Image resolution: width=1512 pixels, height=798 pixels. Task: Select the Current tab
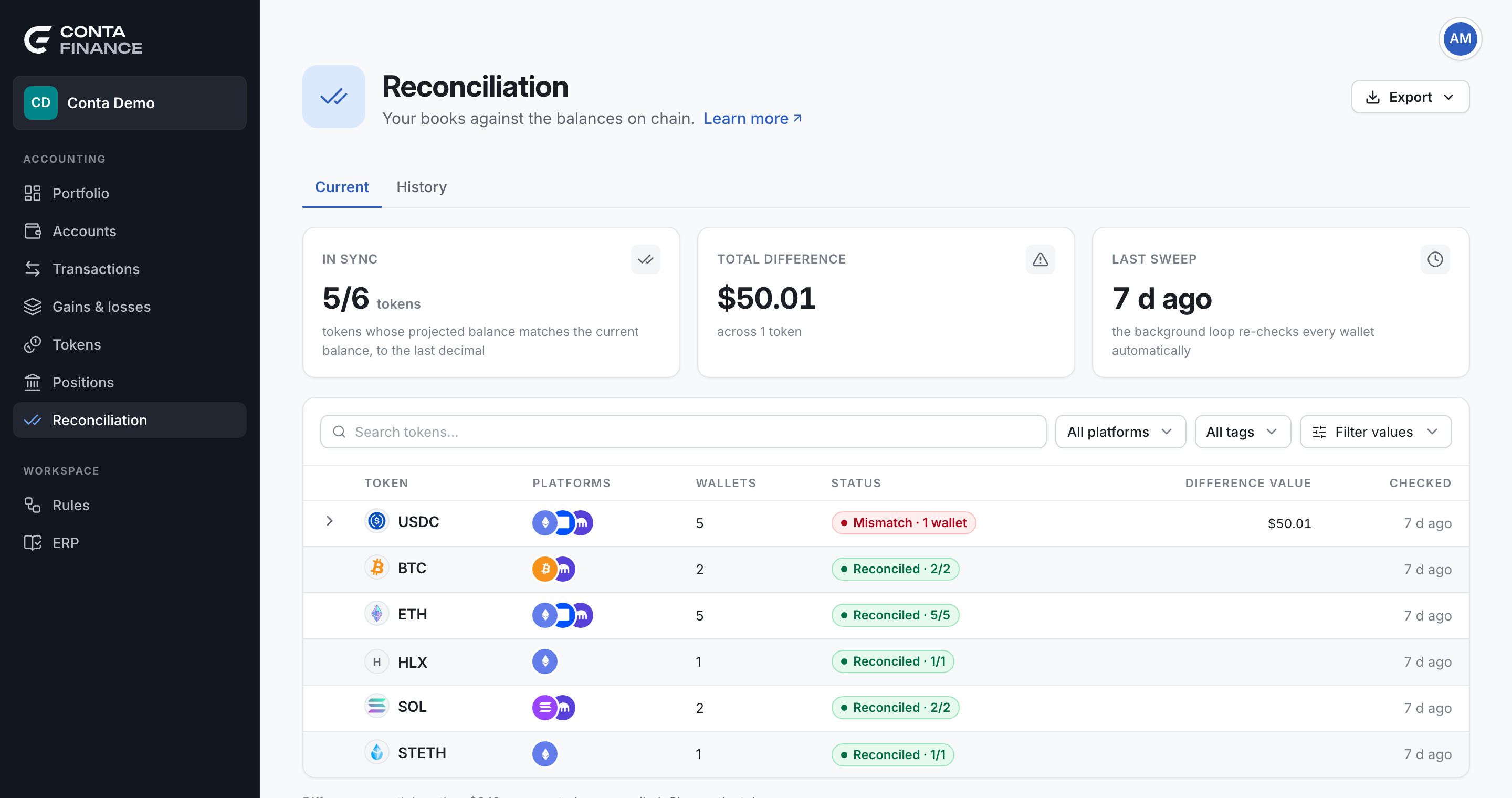342,187
